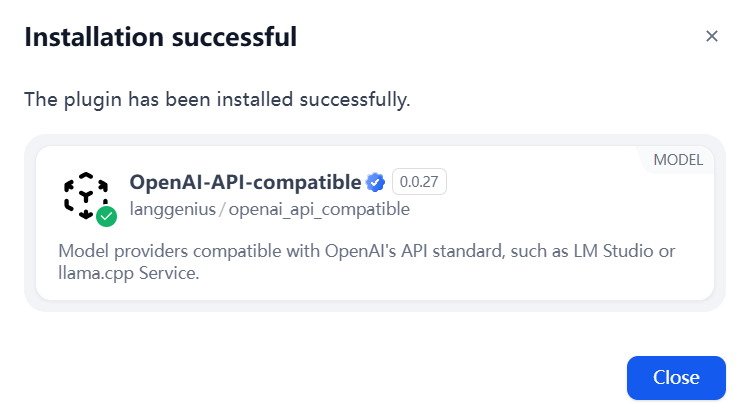Dismiss the dialog with the X icon
The image size is (745, 416).
[711, 36]
